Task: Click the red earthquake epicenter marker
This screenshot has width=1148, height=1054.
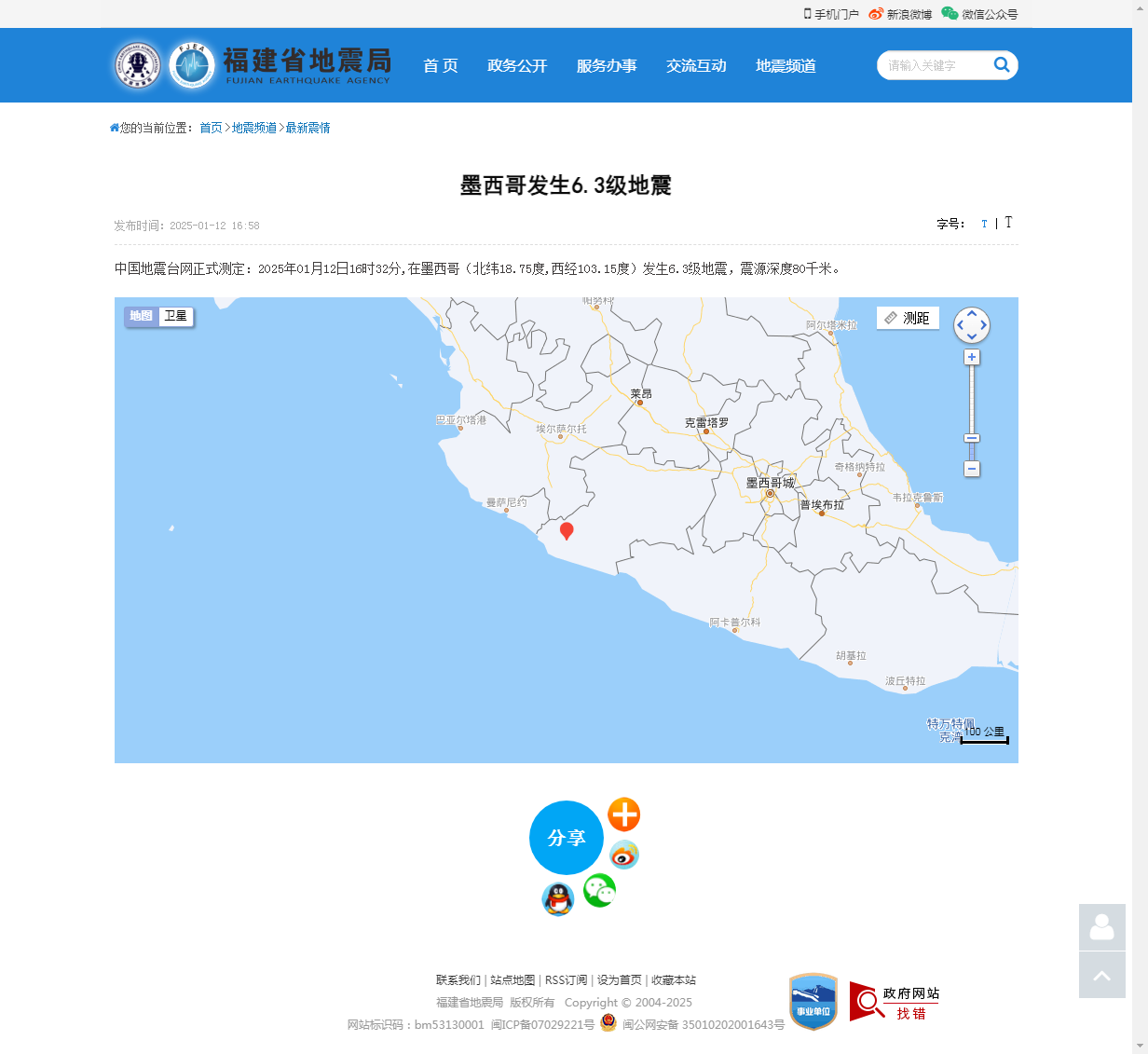Action: click(566, 530)
